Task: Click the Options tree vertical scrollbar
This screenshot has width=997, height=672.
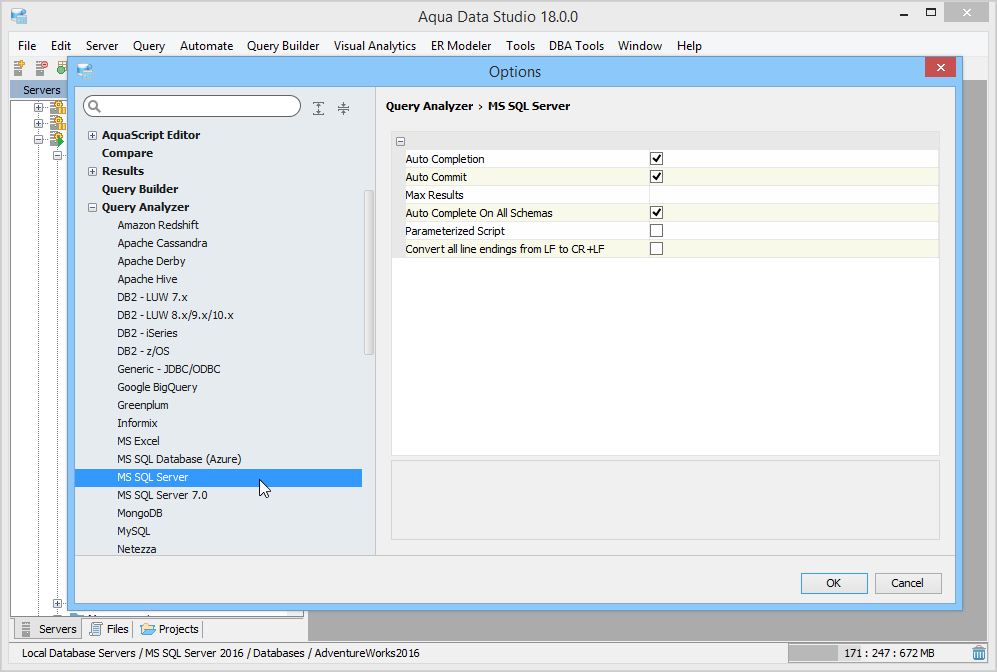Action: pos(369,272)
